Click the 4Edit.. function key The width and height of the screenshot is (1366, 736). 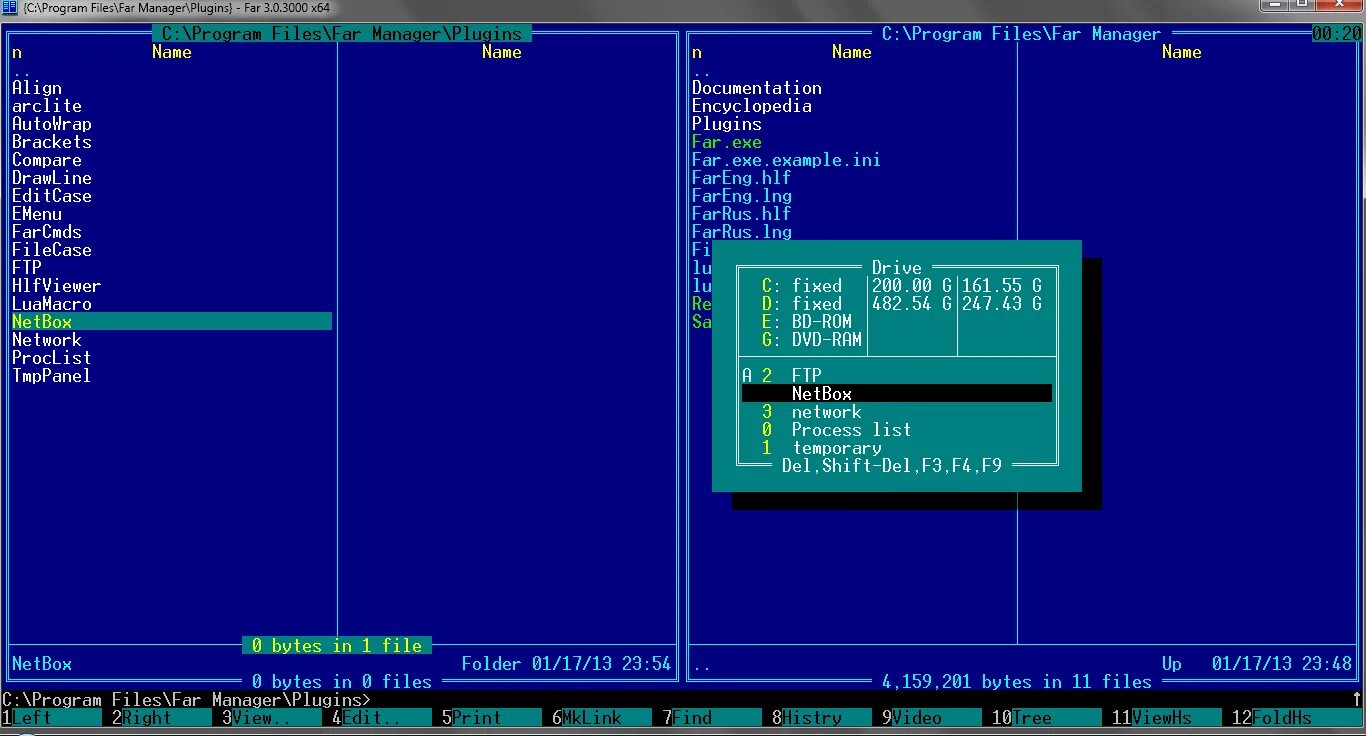click(382, 718)
